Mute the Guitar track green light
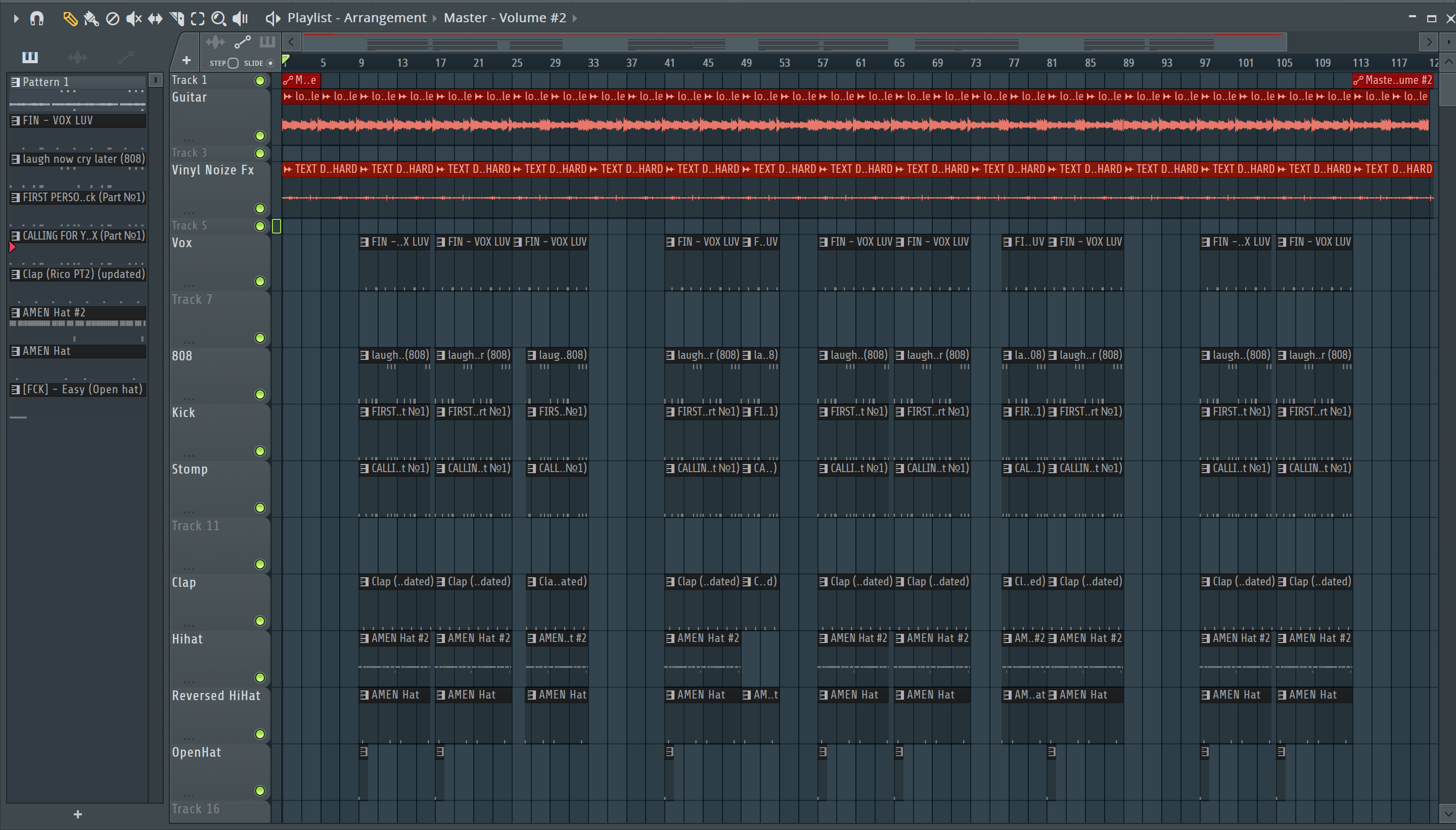1456x830 pixels. tap(260, 135)
